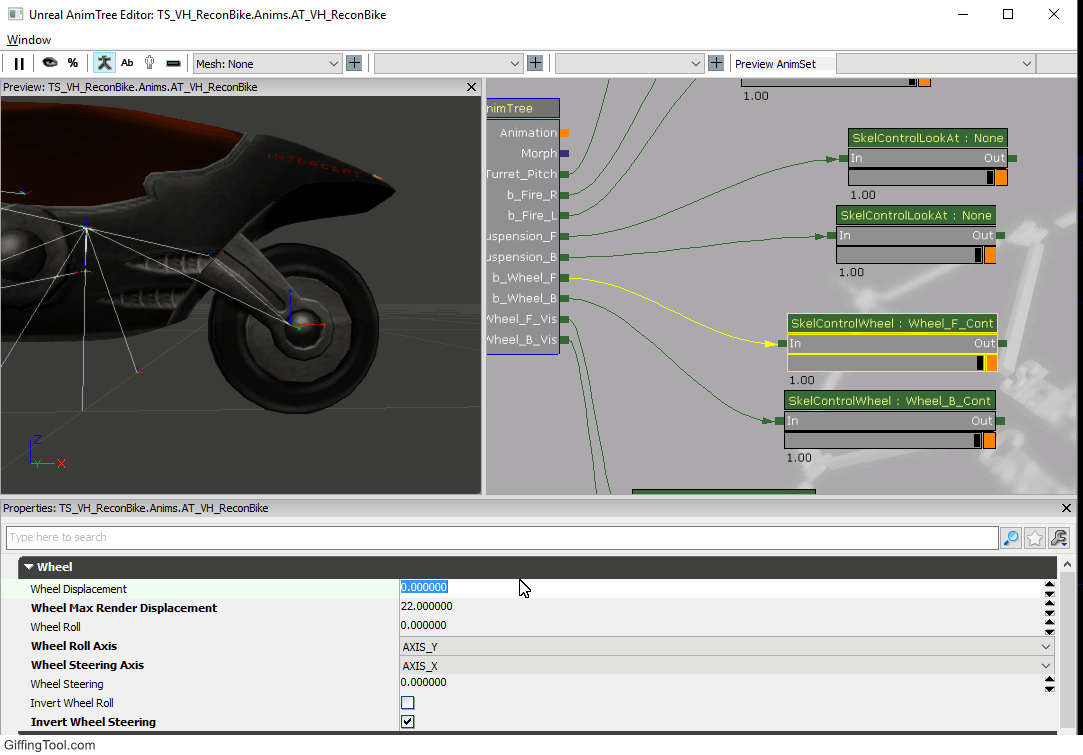Open the Wheel Steering Axis dropdown
The width and height of the screenshot is (1083, 755).
pos(727,666)
